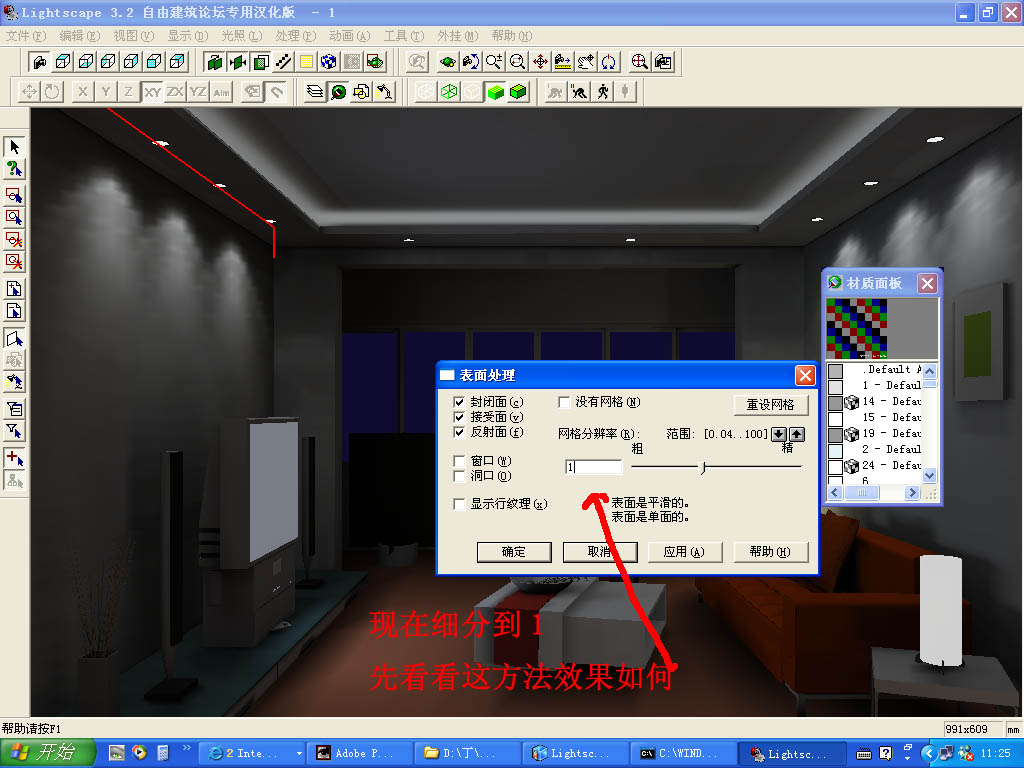Open D:\丁\... folder taskbar item

tap(466, 753)
